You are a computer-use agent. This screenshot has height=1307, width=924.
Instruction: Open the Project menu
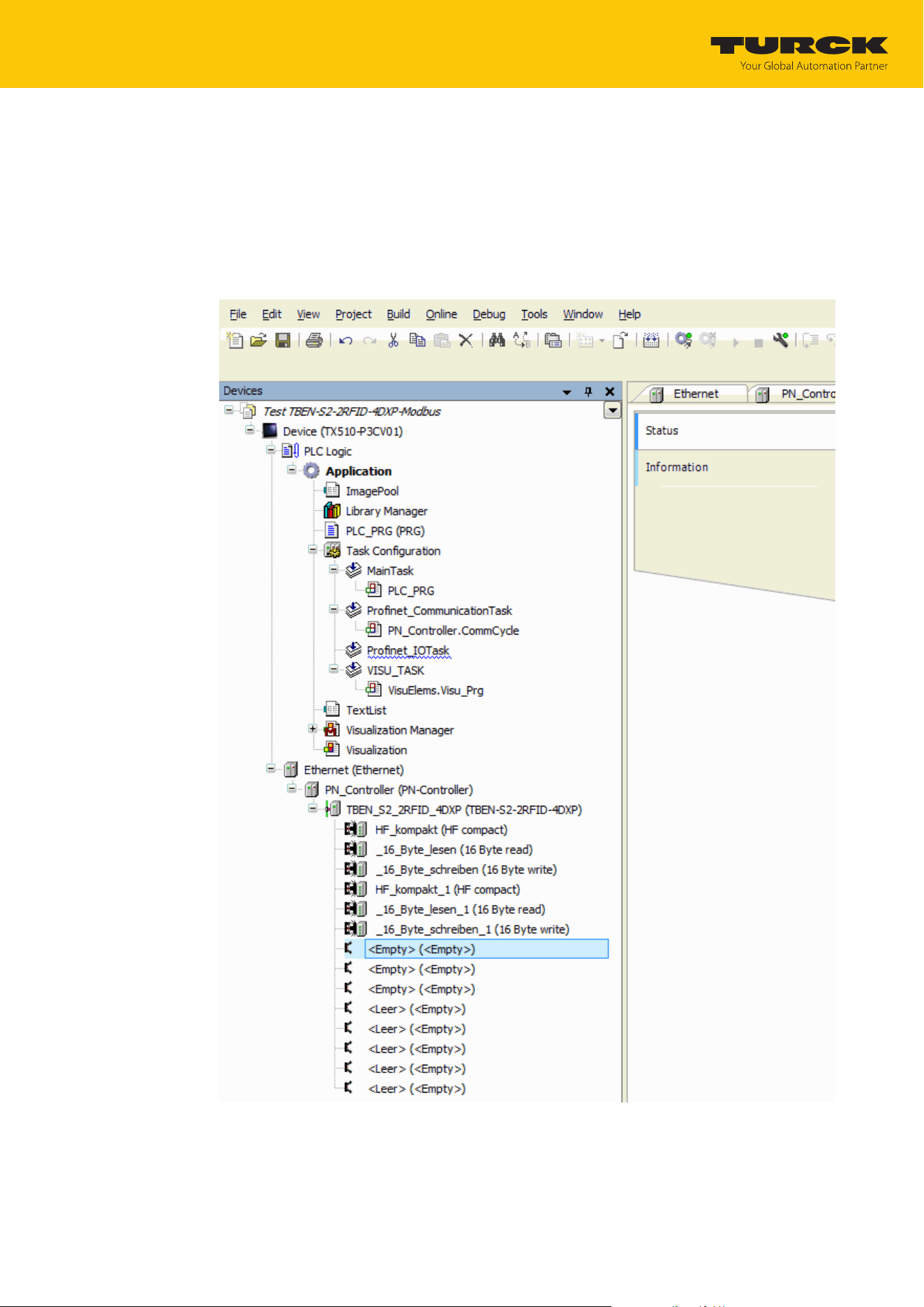[x=353, y=314]
